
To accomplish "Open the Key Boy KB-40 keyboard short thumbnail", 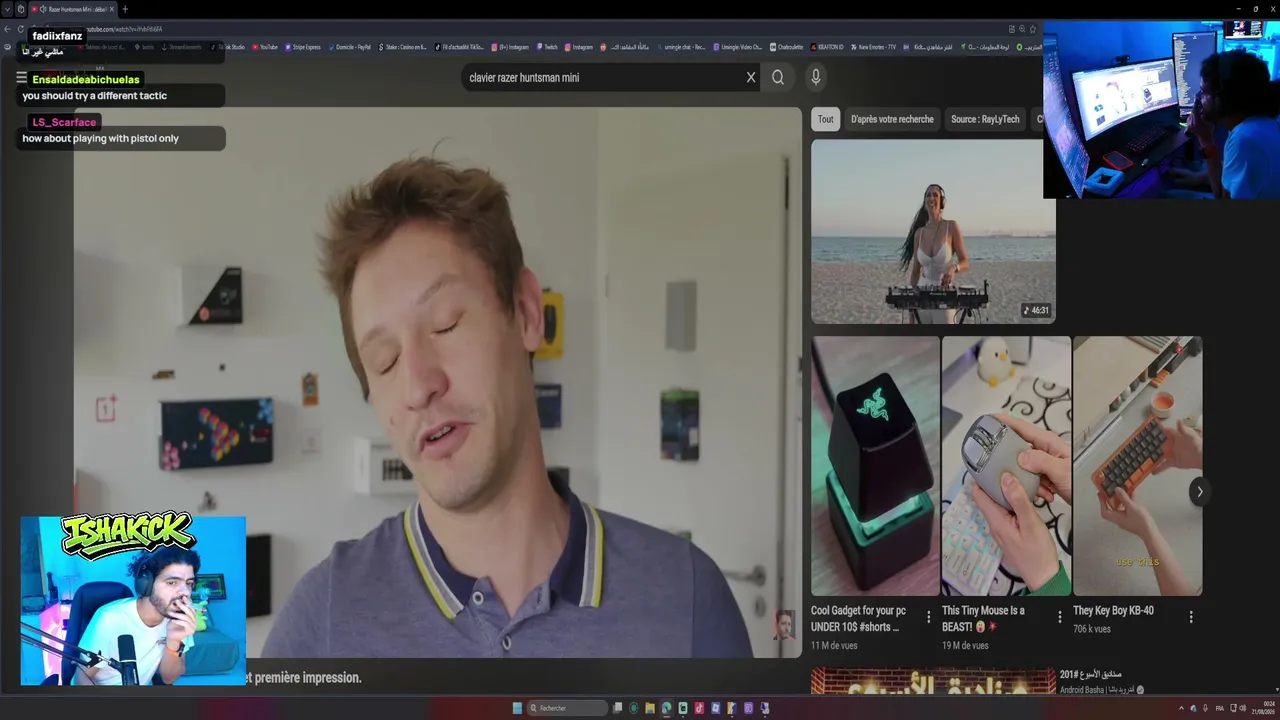I will 1137,466.
